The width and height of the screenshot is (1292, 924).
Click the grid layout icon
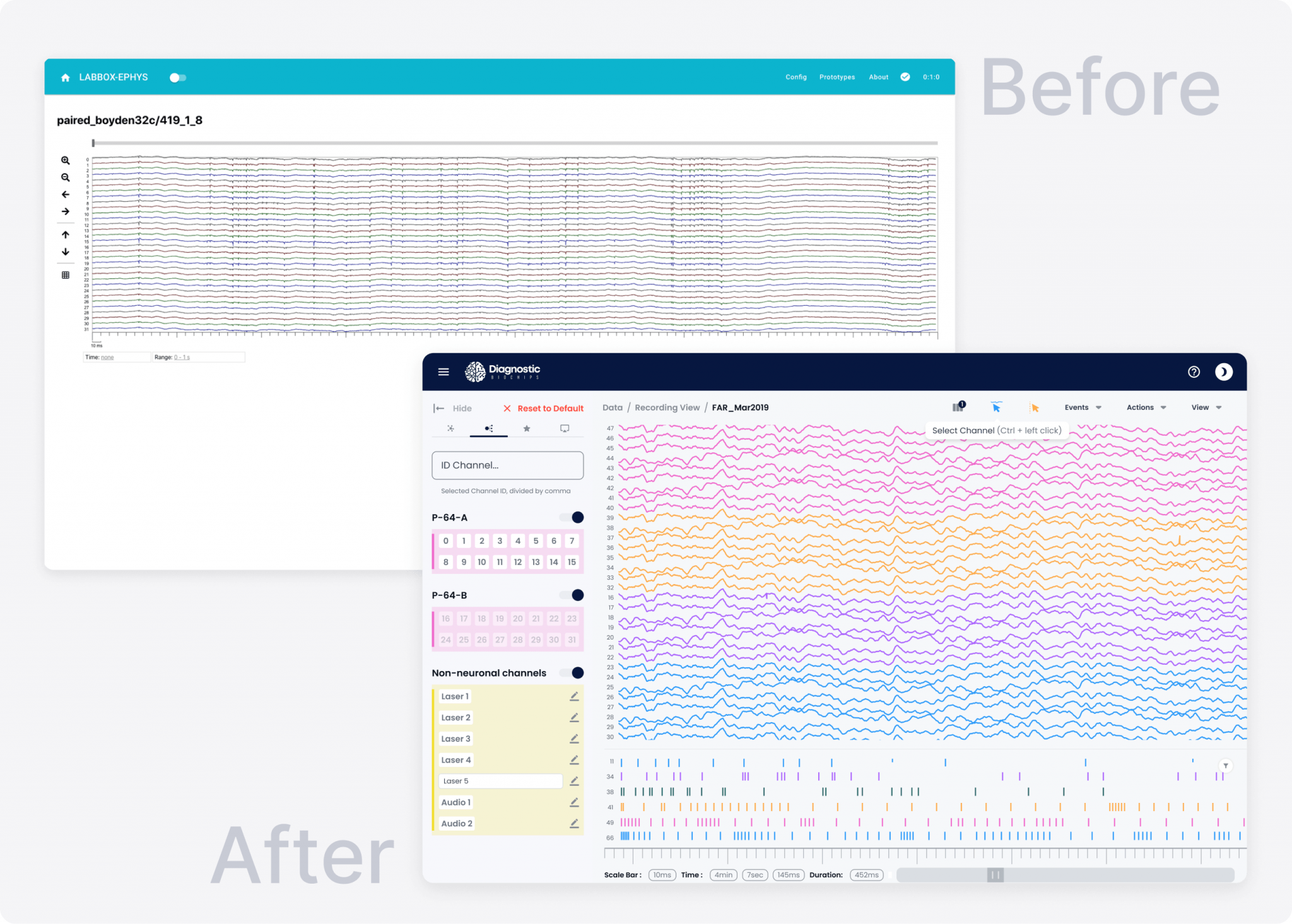(x=66, y=275)
